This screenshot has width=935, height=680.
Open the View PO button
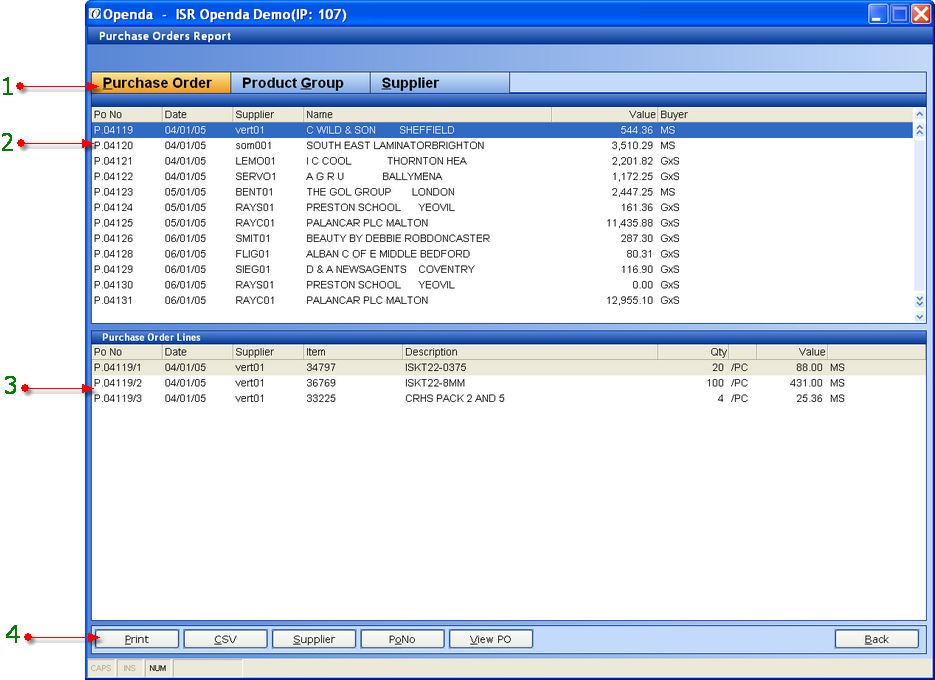pos(490,639)
